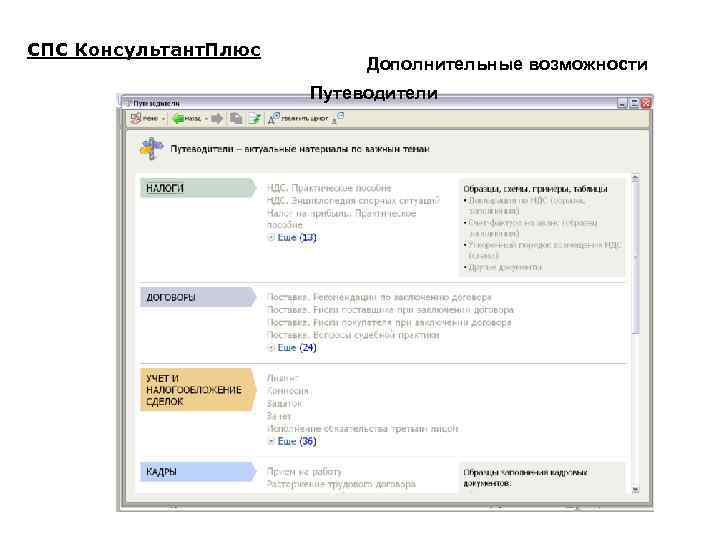720x540 pixels.
Task: Open the Зачет guide link
Action: point(279,416)
